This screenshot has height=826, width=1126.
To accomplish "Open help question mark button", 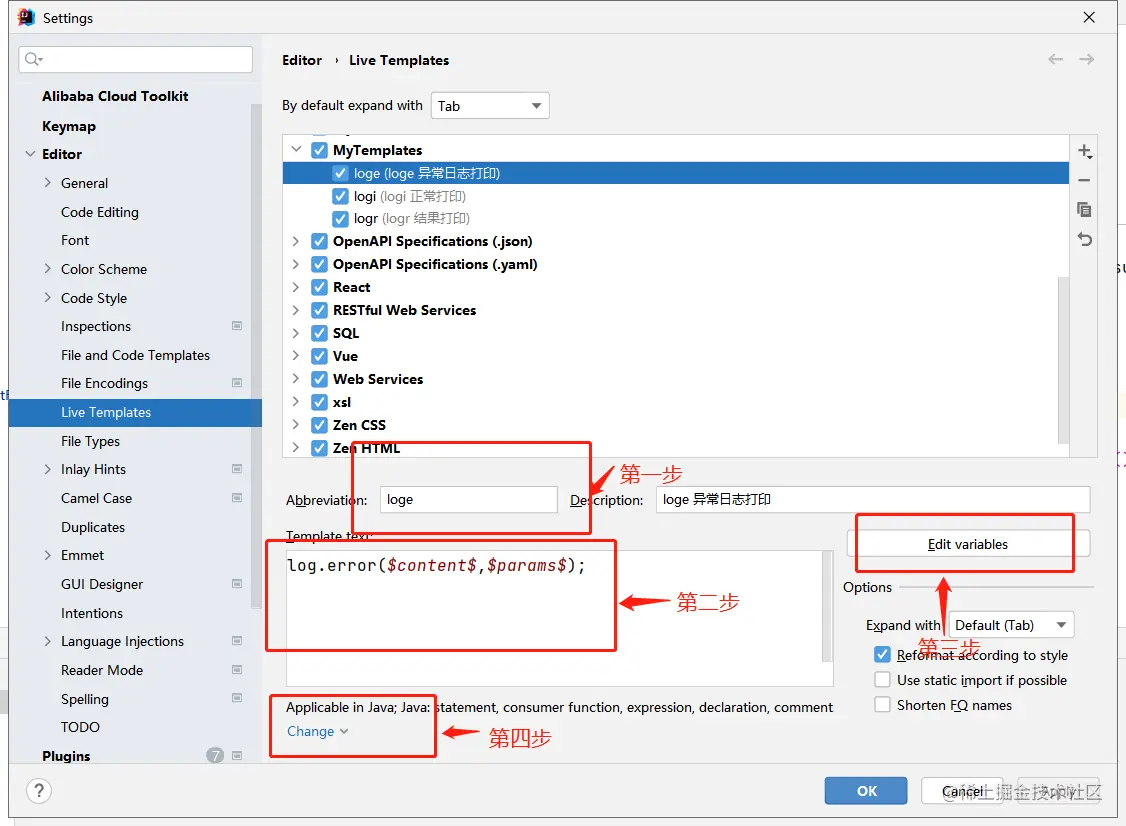I will point(39,791).
